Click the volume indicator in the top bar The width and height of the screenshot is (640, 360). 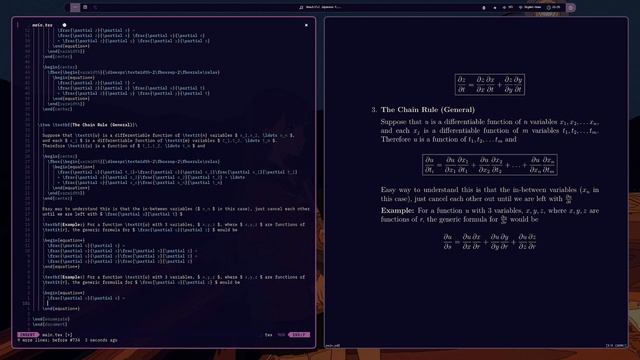point(508,7)
